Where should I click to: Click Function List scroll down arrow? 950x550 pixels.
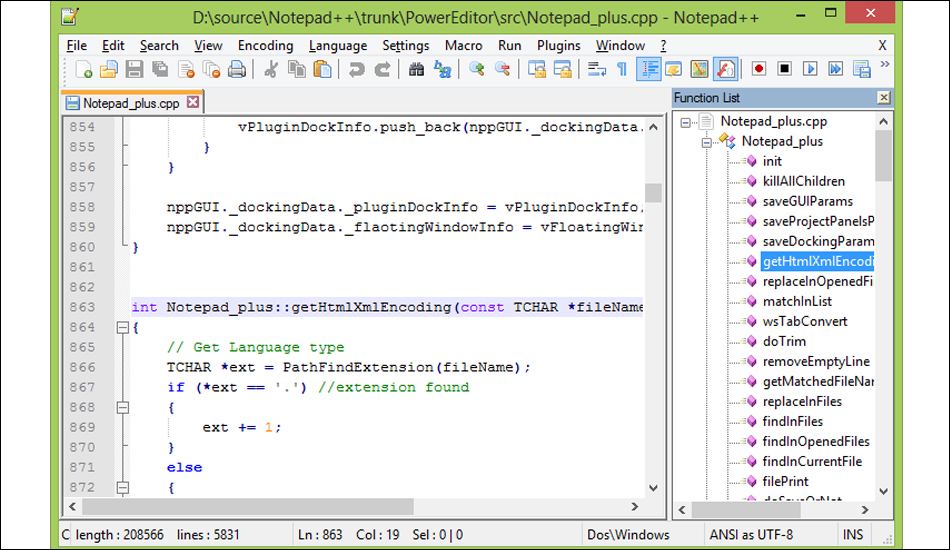point(883,491)
